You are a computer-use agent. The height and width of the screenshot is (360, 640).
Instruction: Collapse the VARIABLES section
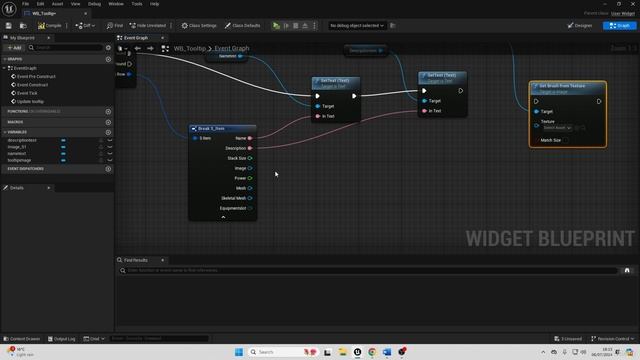point(5,132)
